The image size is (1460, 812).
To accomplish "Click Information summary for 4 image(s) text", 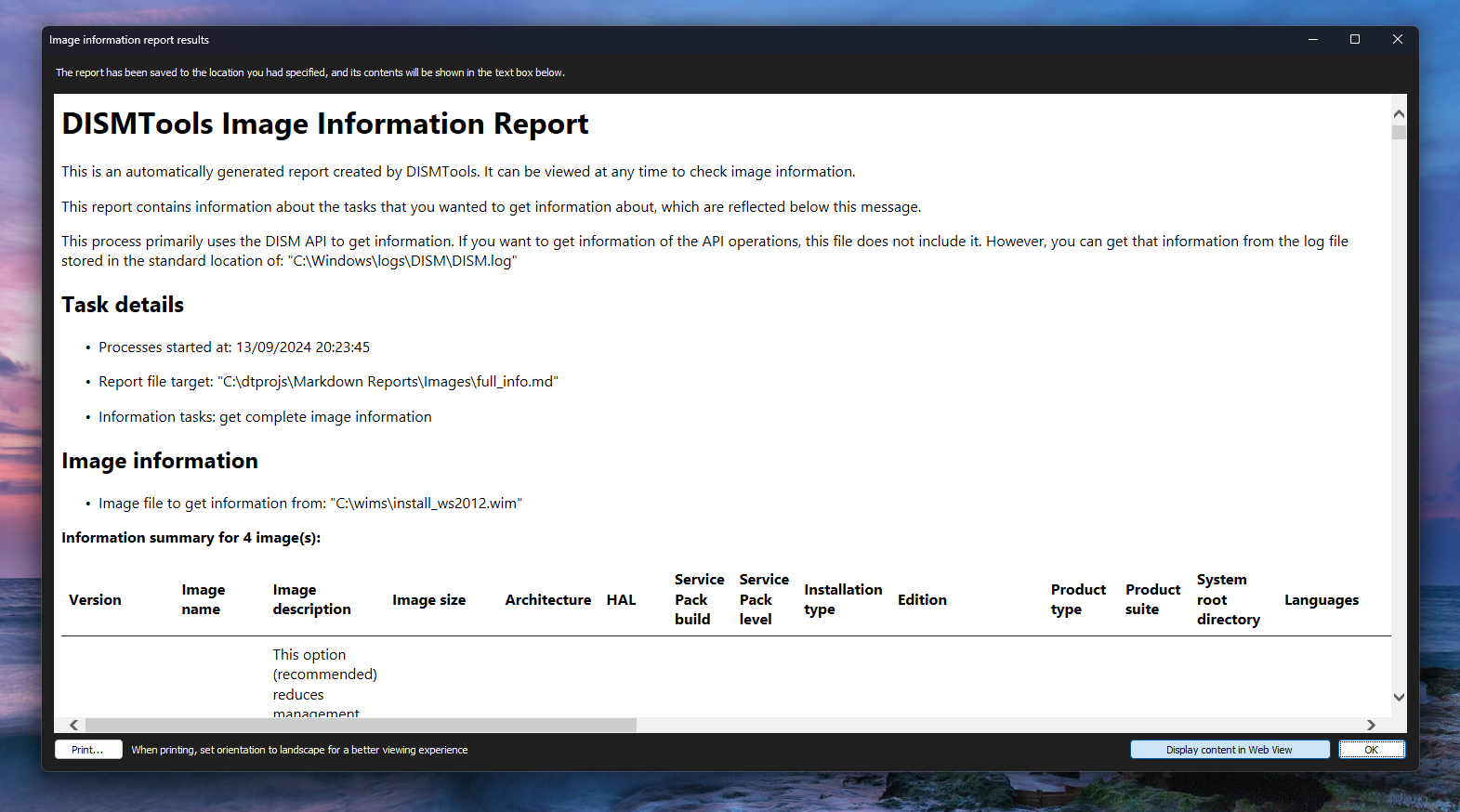I will click(x=191, y=538).
